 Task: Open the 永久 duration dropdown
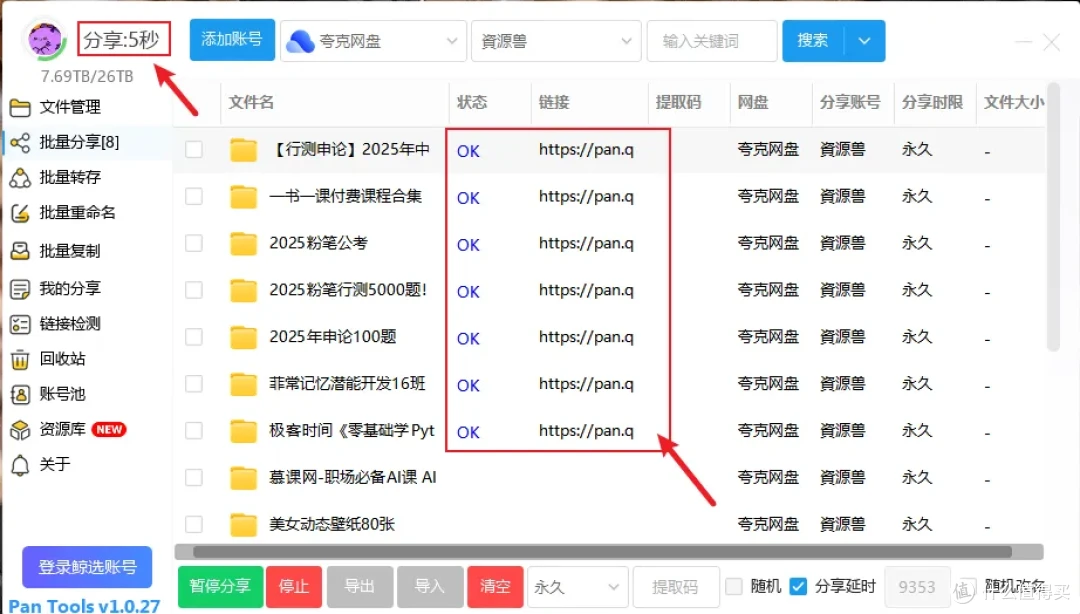click(x=578, y=587)
